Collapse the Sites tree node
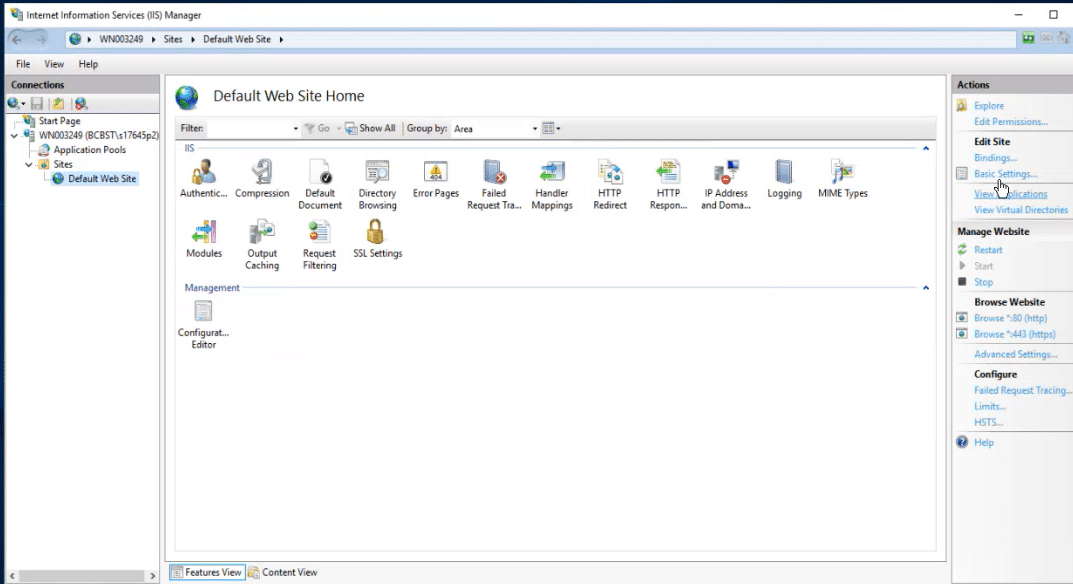The height and width of the screenshot is (584, 1073). click(x=30, y=164)
